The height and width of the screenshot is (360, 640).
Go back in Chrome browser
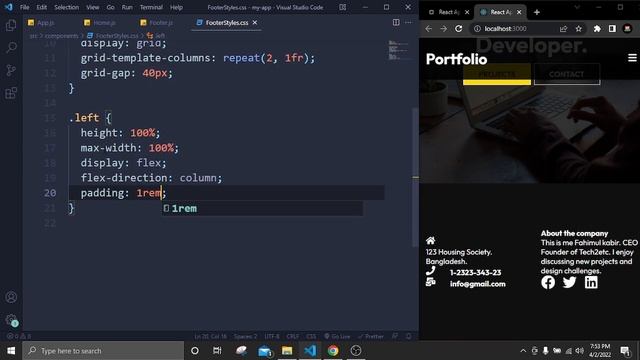coord(429,29)
